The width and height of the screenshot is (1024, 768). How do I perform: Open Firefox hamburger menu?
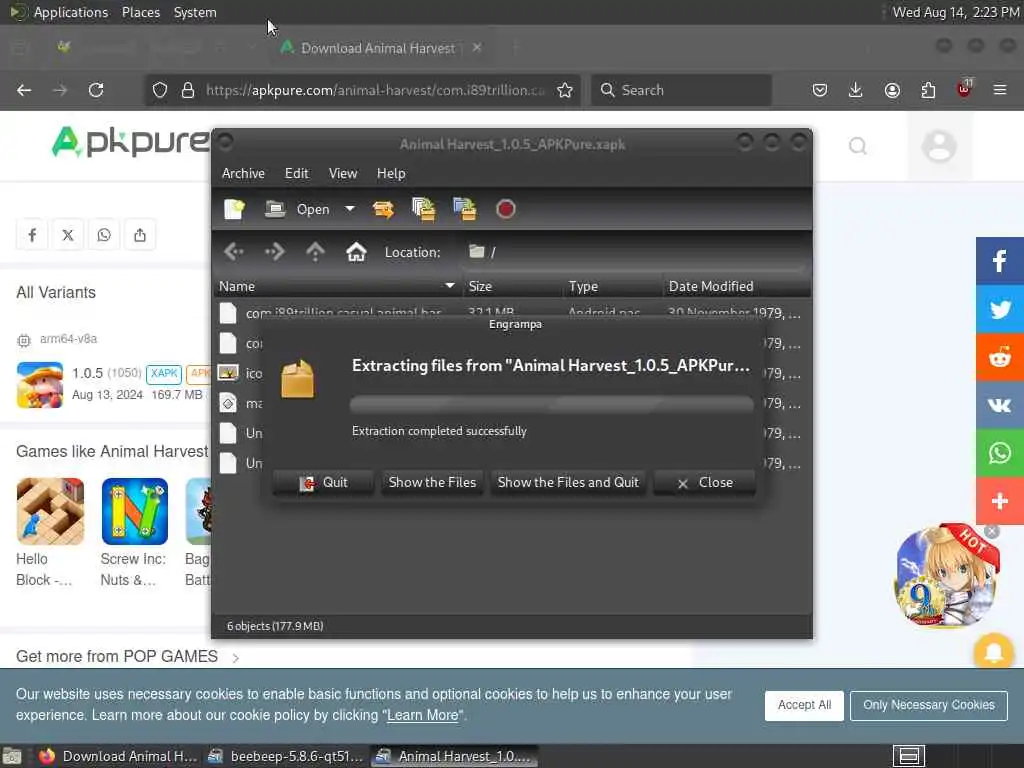pos(1000,90)
